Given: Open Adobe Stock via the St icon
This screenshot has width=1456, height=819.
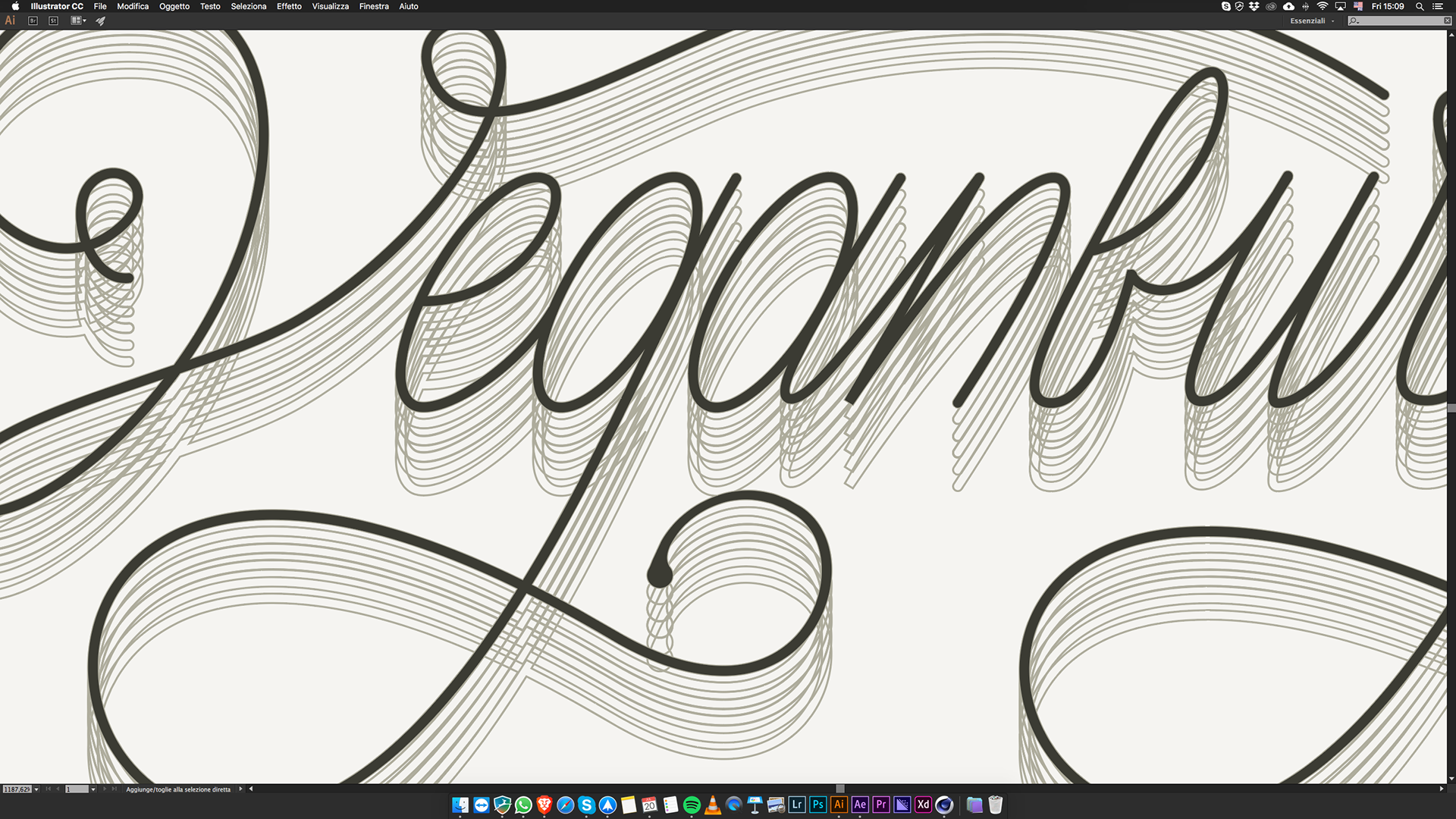Looking at the screenshot, I should point(53,20).
